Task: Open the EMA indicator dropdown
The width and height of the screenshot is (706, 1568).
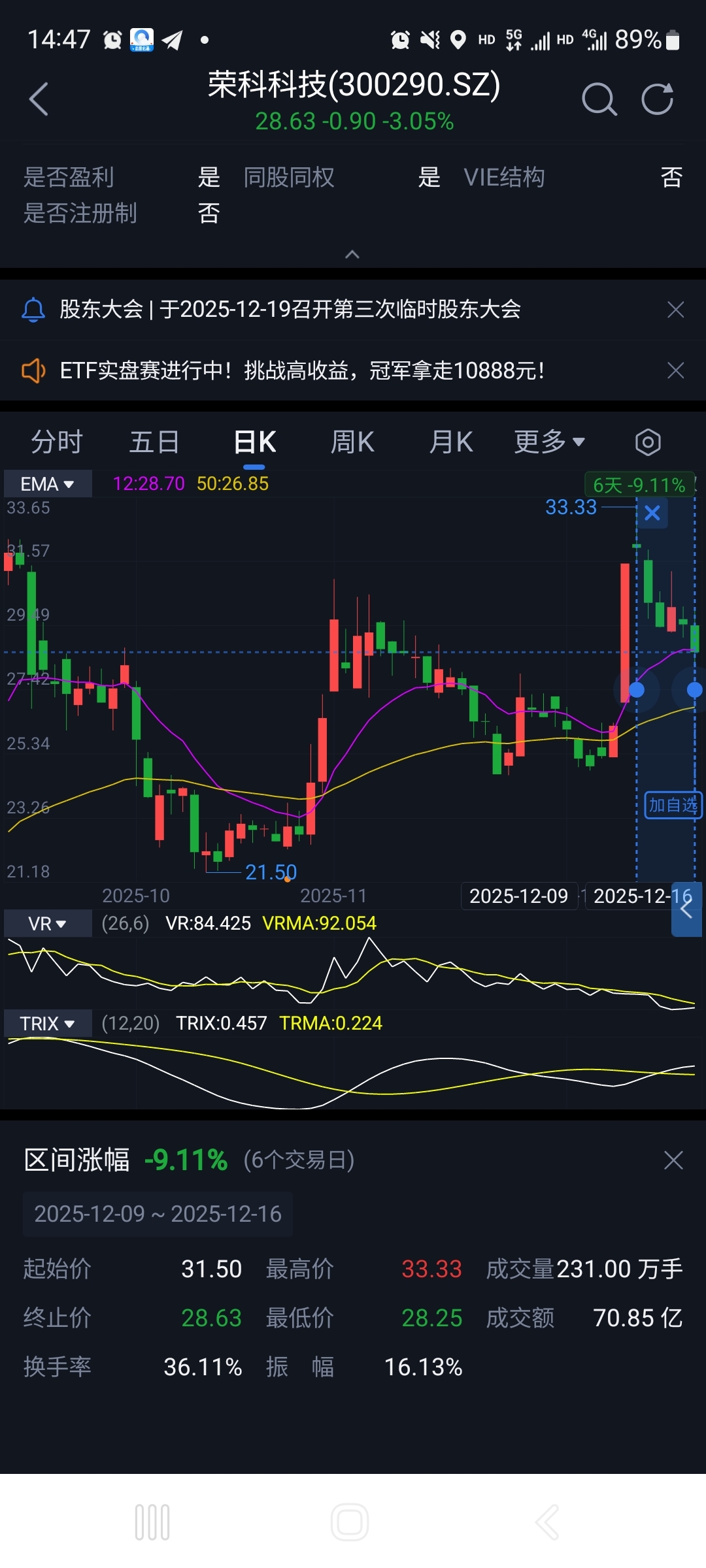Action: click(x=48, y=484)
